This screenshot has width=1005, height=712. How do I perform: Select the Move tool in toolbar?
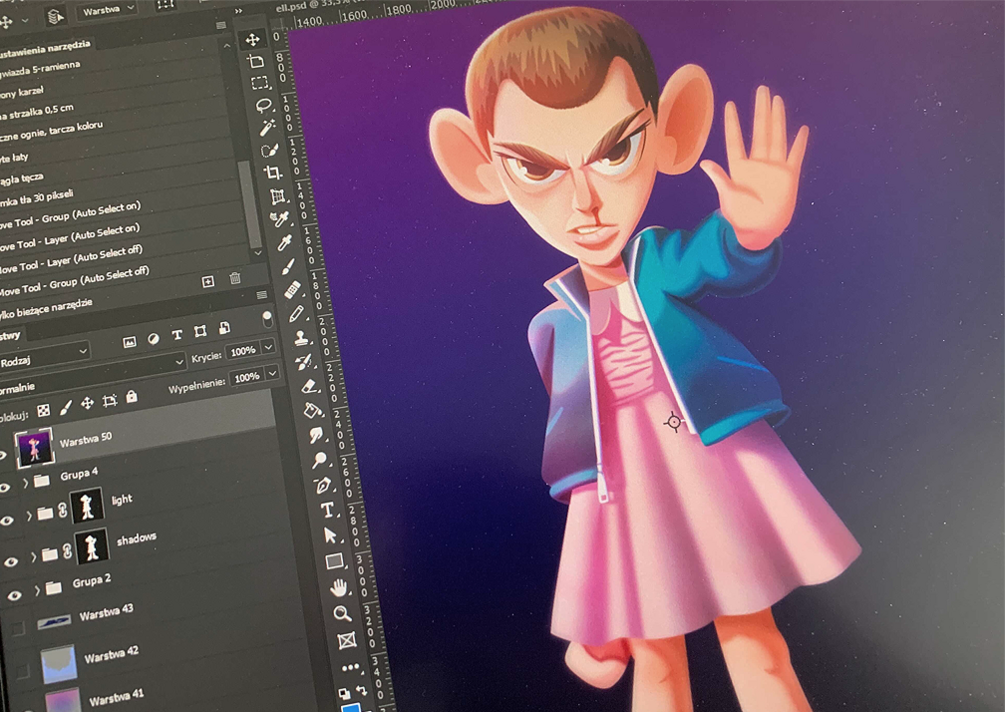[253, 40]
